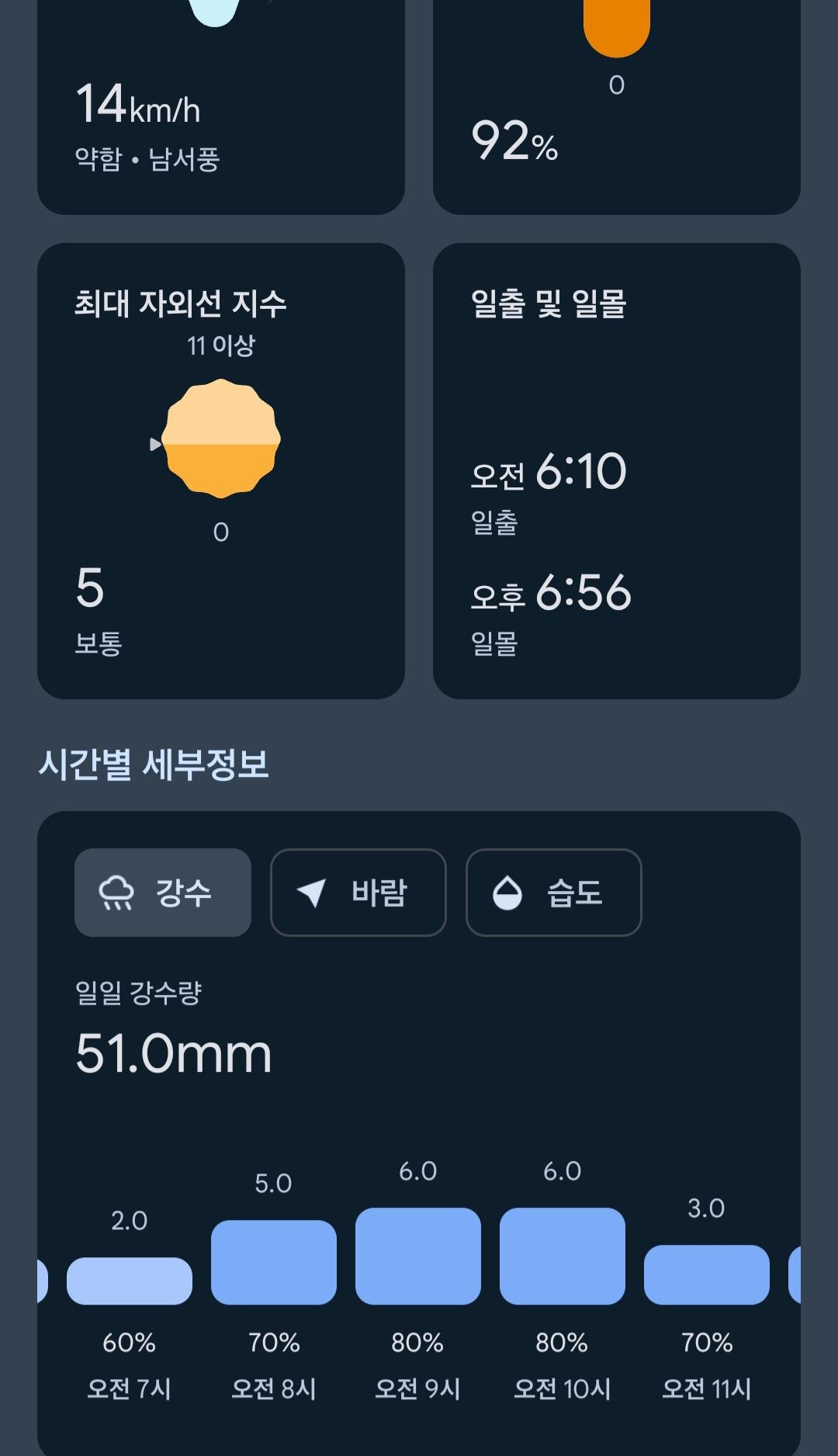
Task: Click the rain cloud icon in 강수 chip
Action: point(116,893)
